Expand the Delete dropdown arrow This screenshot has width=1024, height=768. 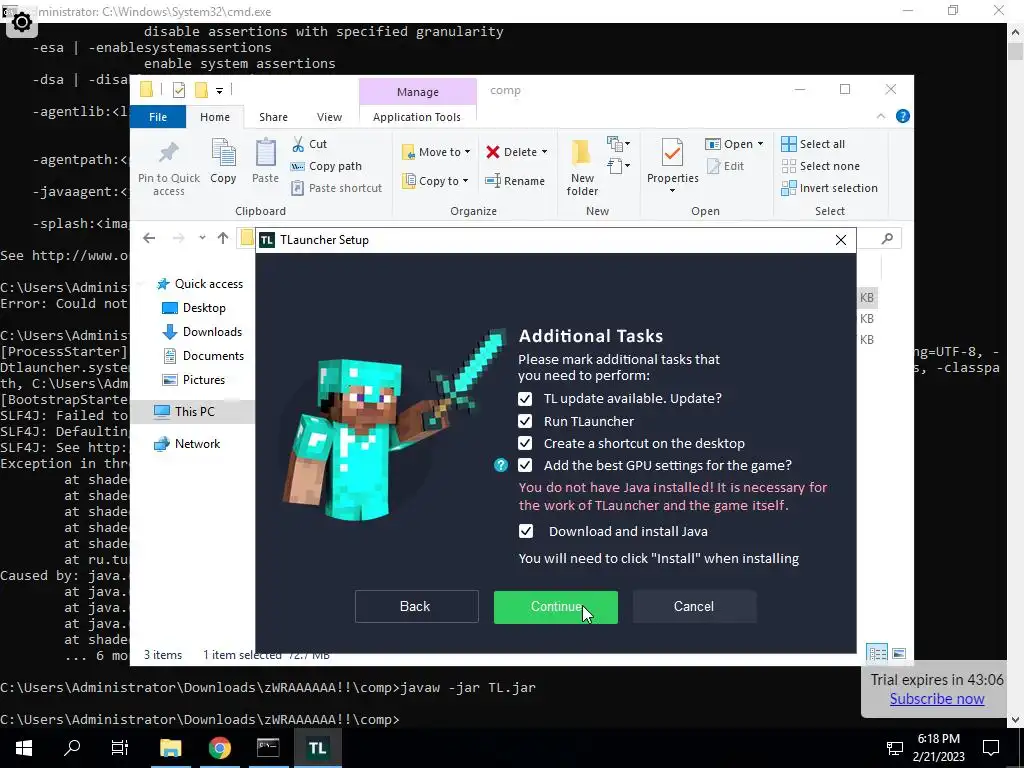click(x=544, y=152)
